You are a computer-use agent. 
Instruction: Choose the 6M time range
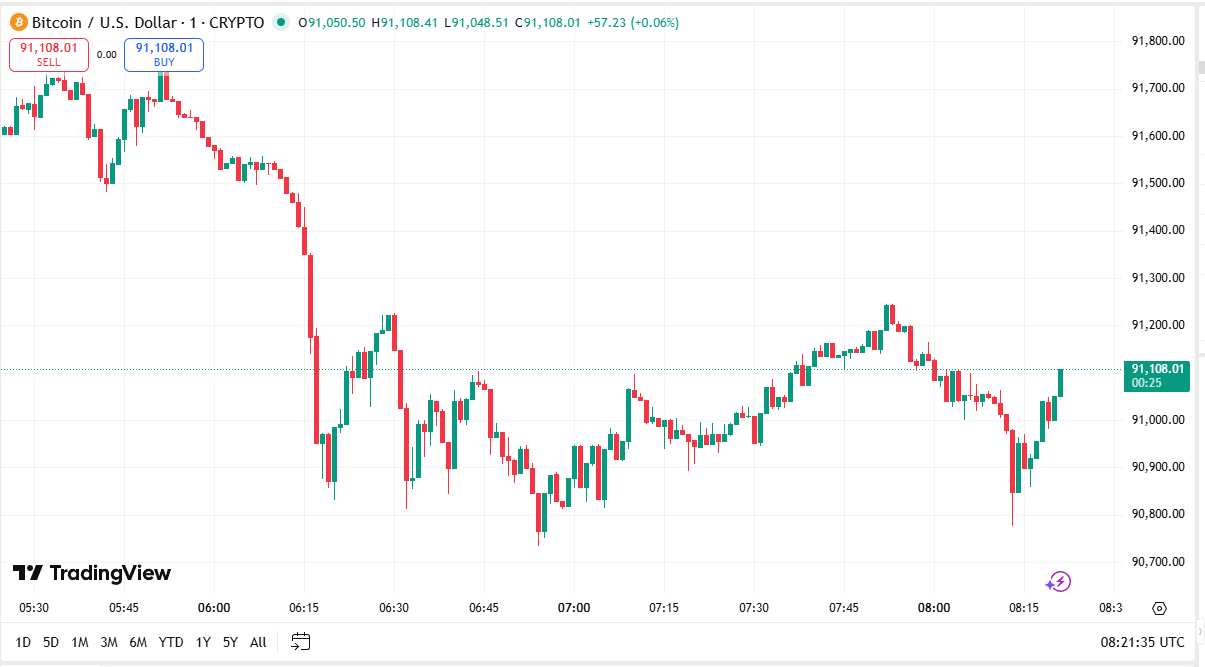138,642
